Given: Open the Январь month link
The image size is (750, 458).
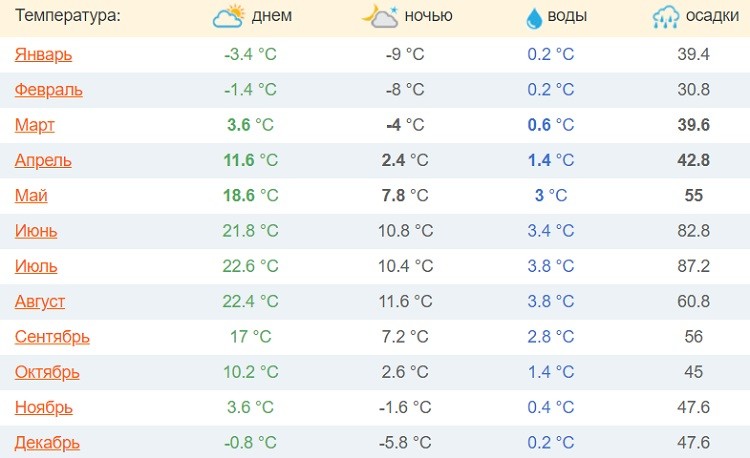Looking at the screenshot, I should pyautogui.click(x=43, y=54).
